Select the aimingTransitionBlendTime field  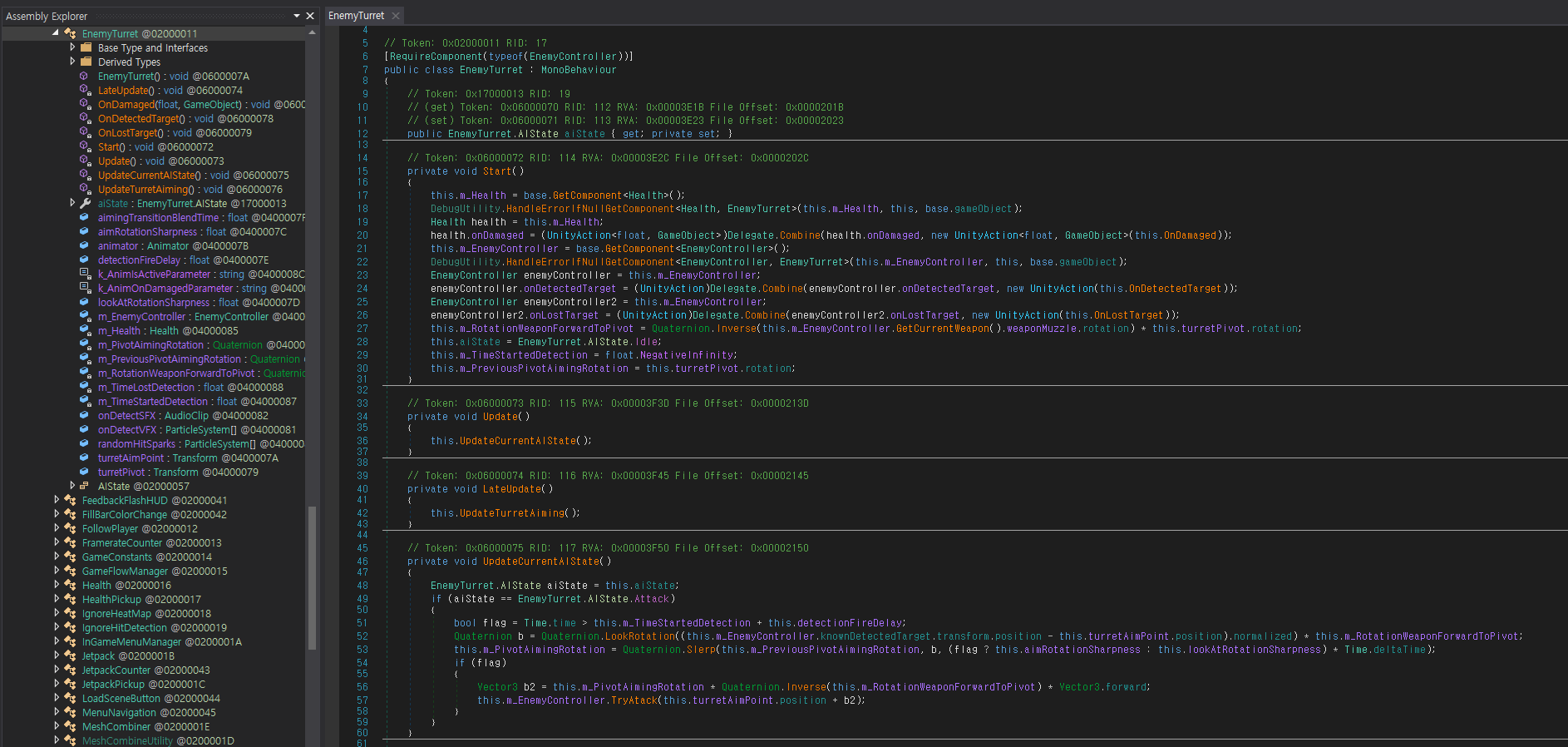(x=201, y=217)
